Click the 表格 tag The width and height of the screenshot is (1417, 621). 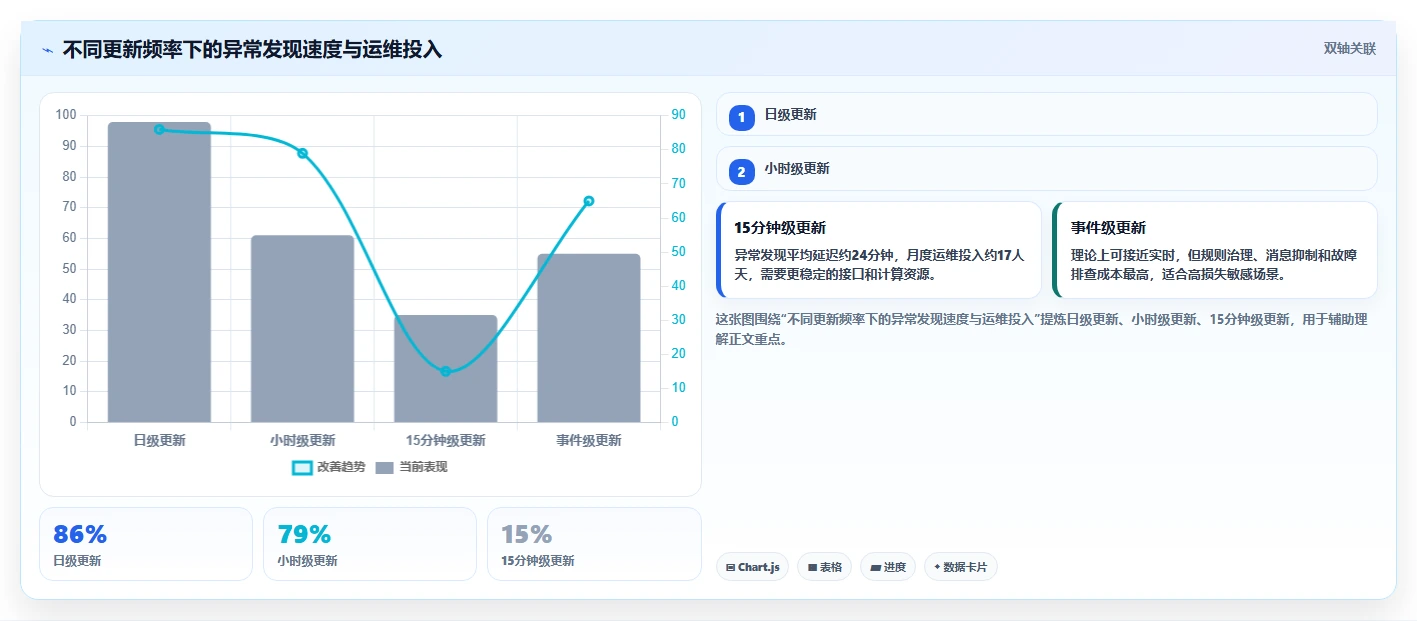click(x=824, y=567)
